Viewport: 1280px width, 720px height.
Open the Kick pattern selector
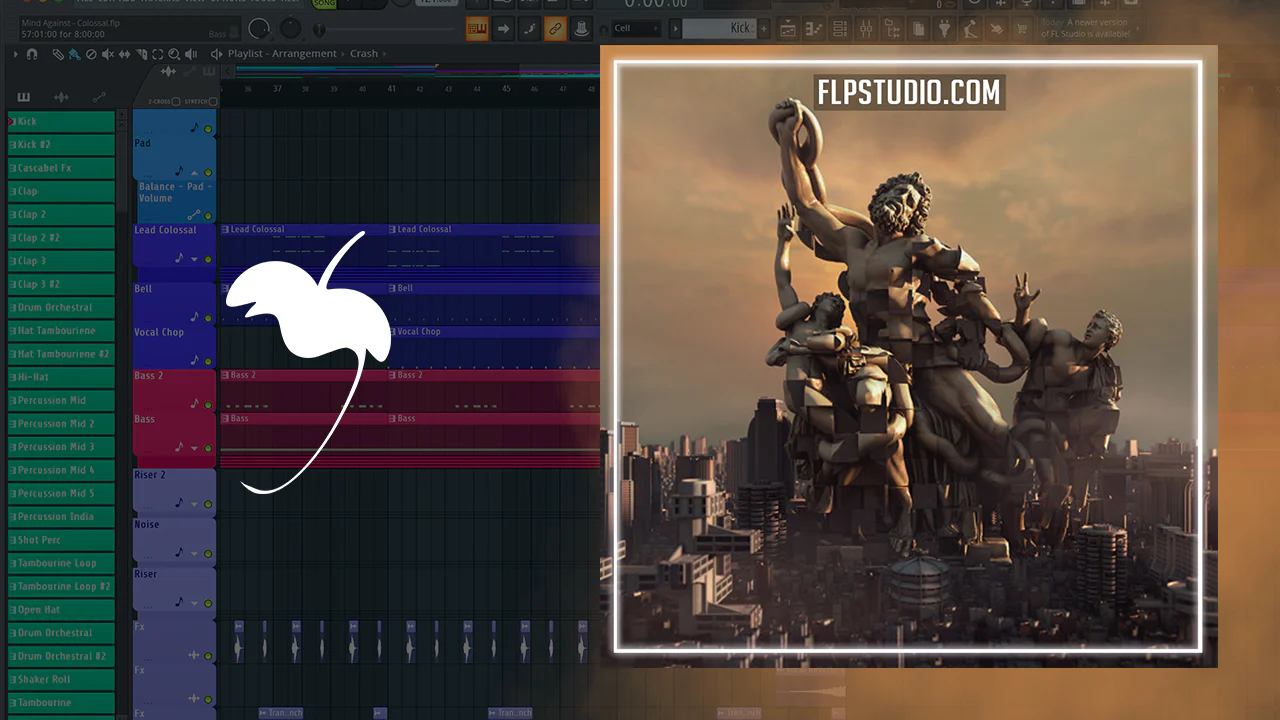pyautogui.click(x=713, y=28)
